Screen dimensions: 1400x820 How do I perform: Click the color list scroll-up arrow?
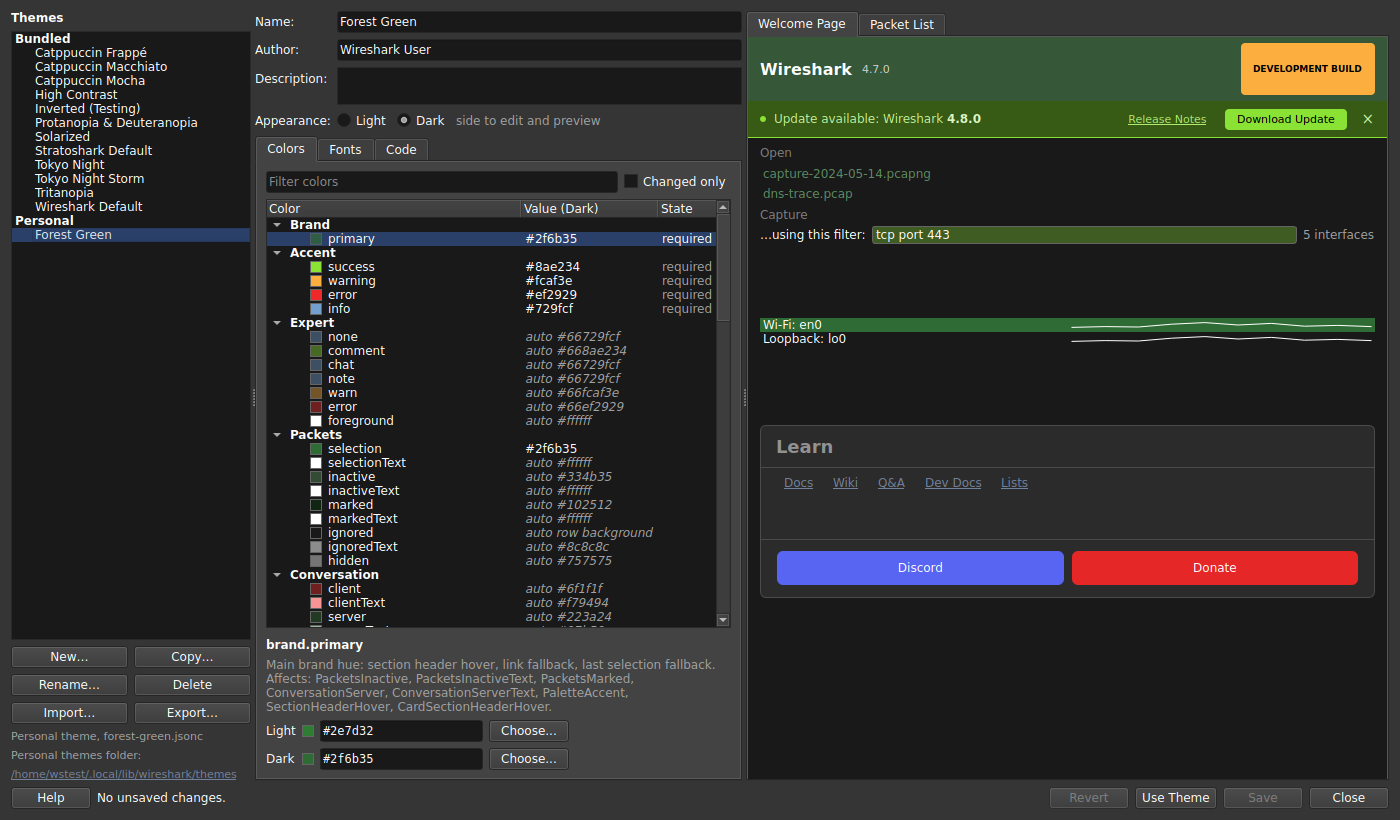click(724, 208)
